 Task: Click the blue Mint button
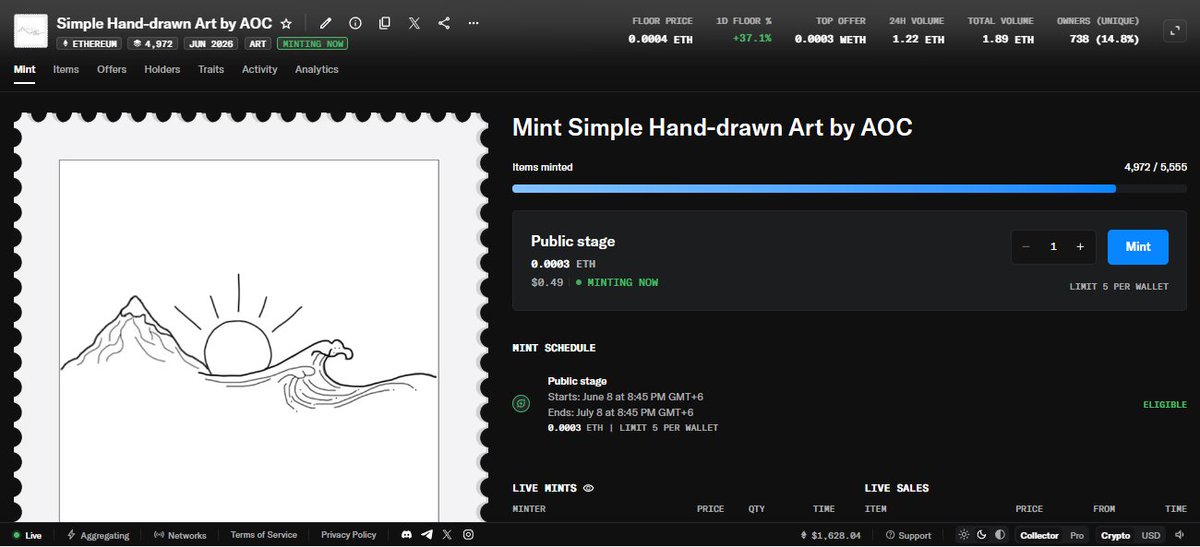coord(1138,246)
